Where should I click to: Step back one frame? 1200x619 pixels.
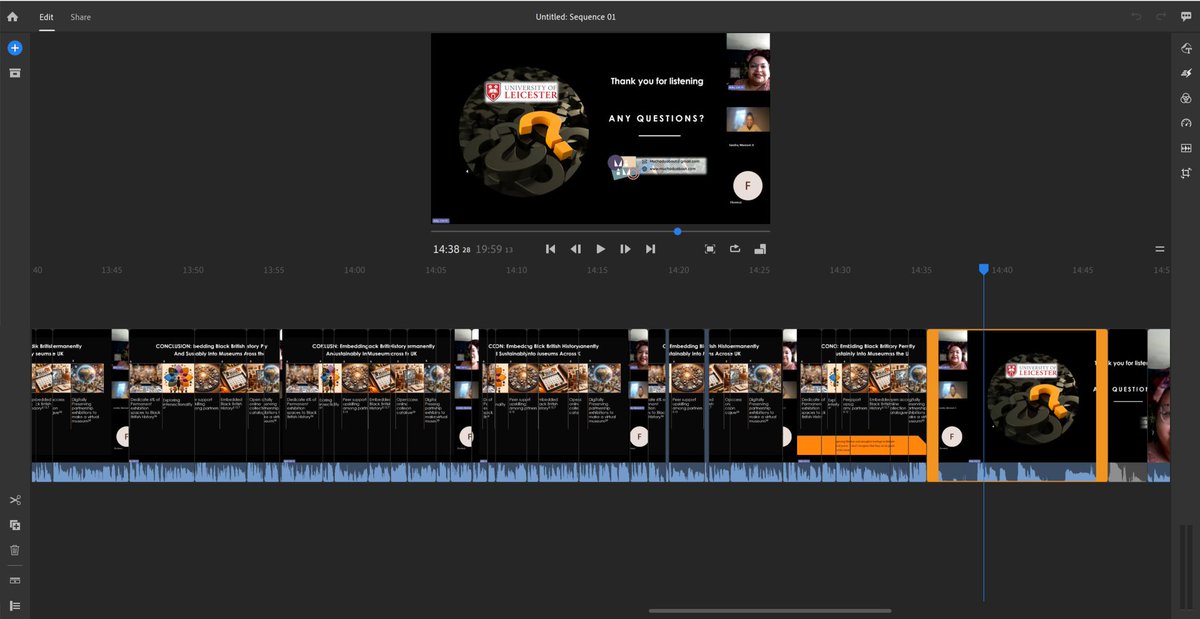click(575, 249)
